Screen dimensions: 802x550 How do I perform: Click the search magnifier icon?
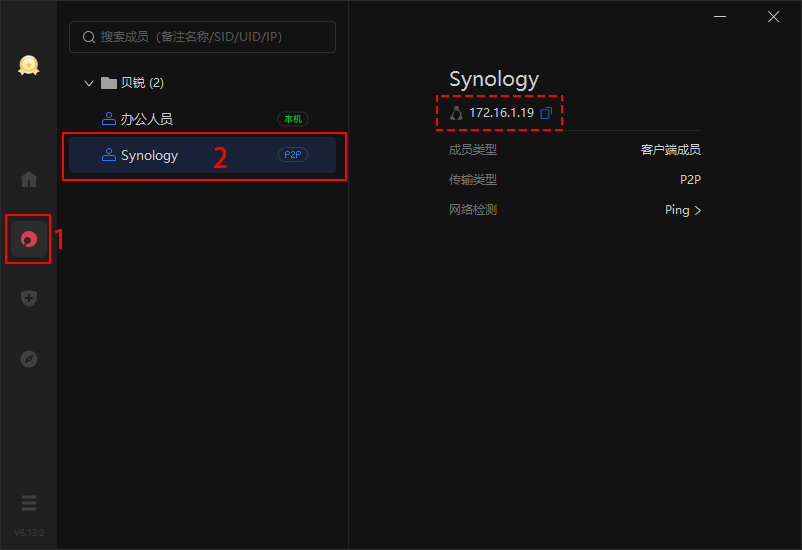(89, 37)
